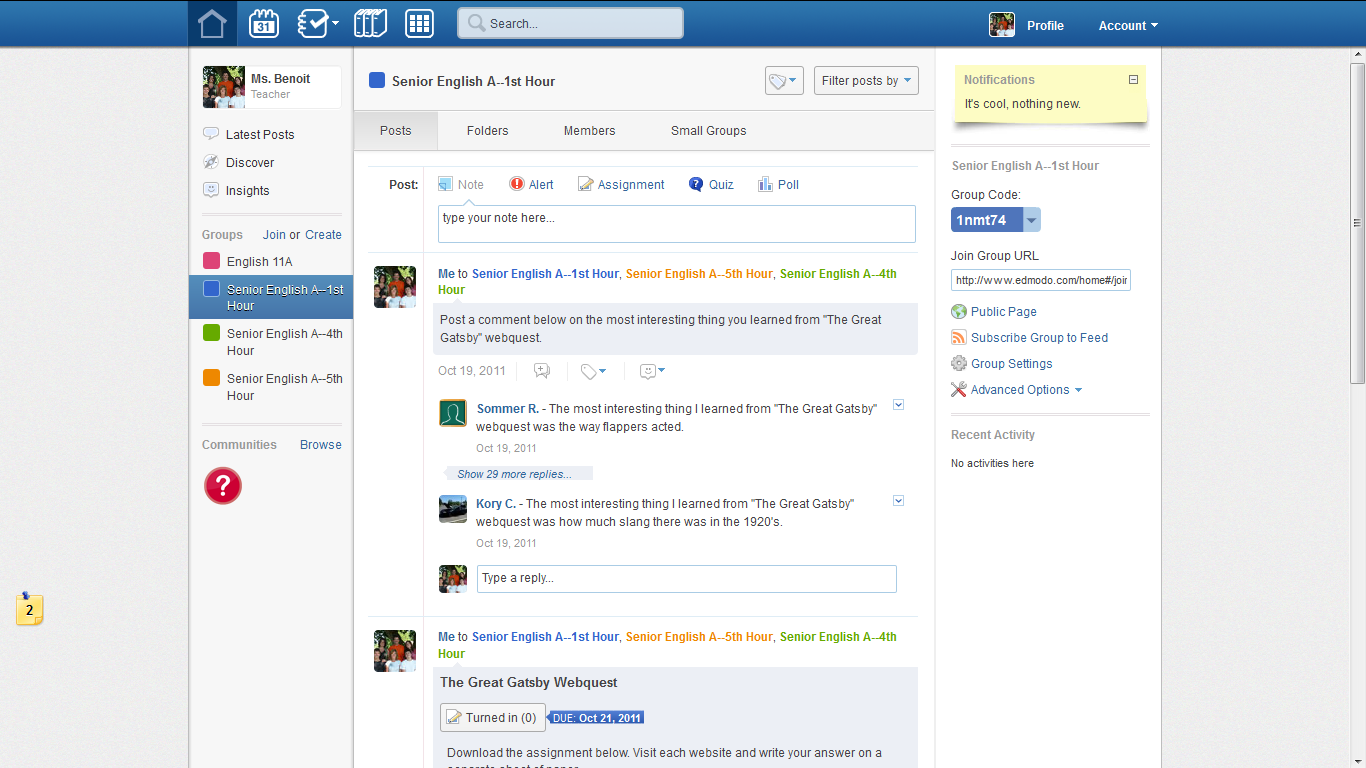Open Profile from the top bar
This screenshot has width=1366, height=768.
1045,26
